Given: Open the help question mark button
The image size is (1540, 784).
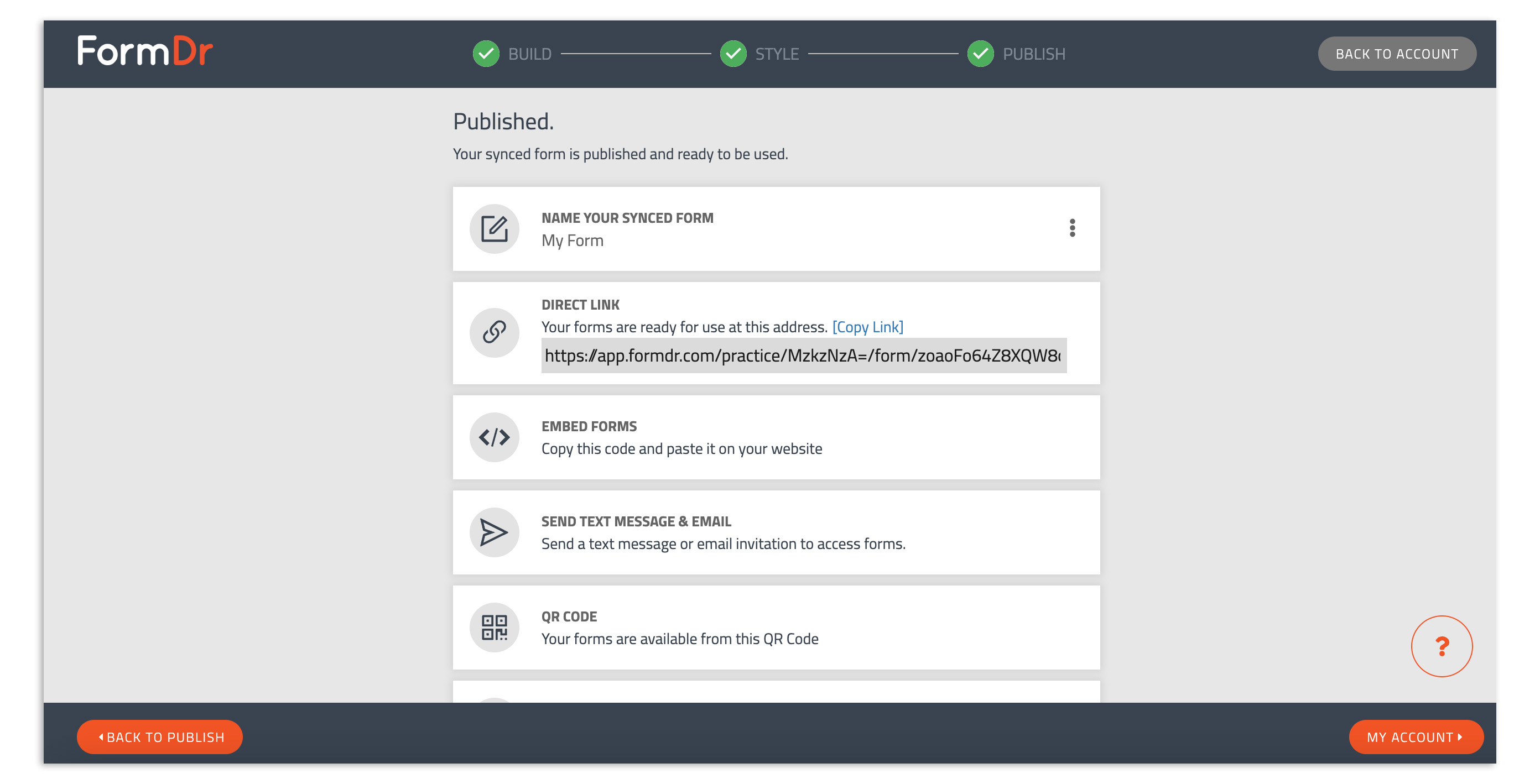Looking at the screenshot, I should point(1442,645).
